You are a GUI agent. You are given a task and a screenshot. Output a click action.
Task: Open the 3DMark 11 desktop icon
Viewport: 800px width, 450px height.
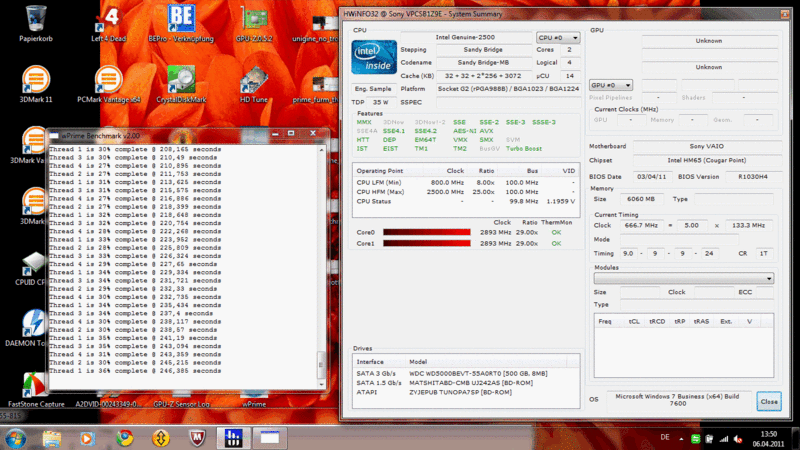pos(36,84)
